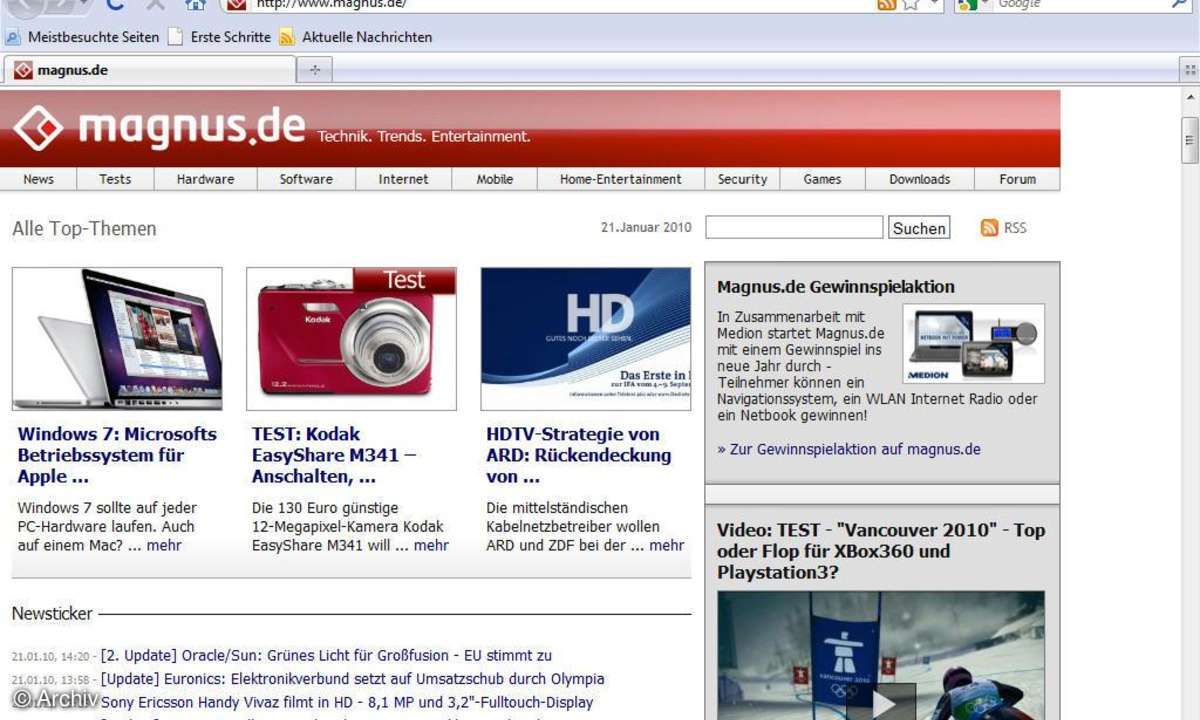The image size is (1200, 720).
Task: Open Video: TEST Vancouver 2010 headline
Action: 881,551
